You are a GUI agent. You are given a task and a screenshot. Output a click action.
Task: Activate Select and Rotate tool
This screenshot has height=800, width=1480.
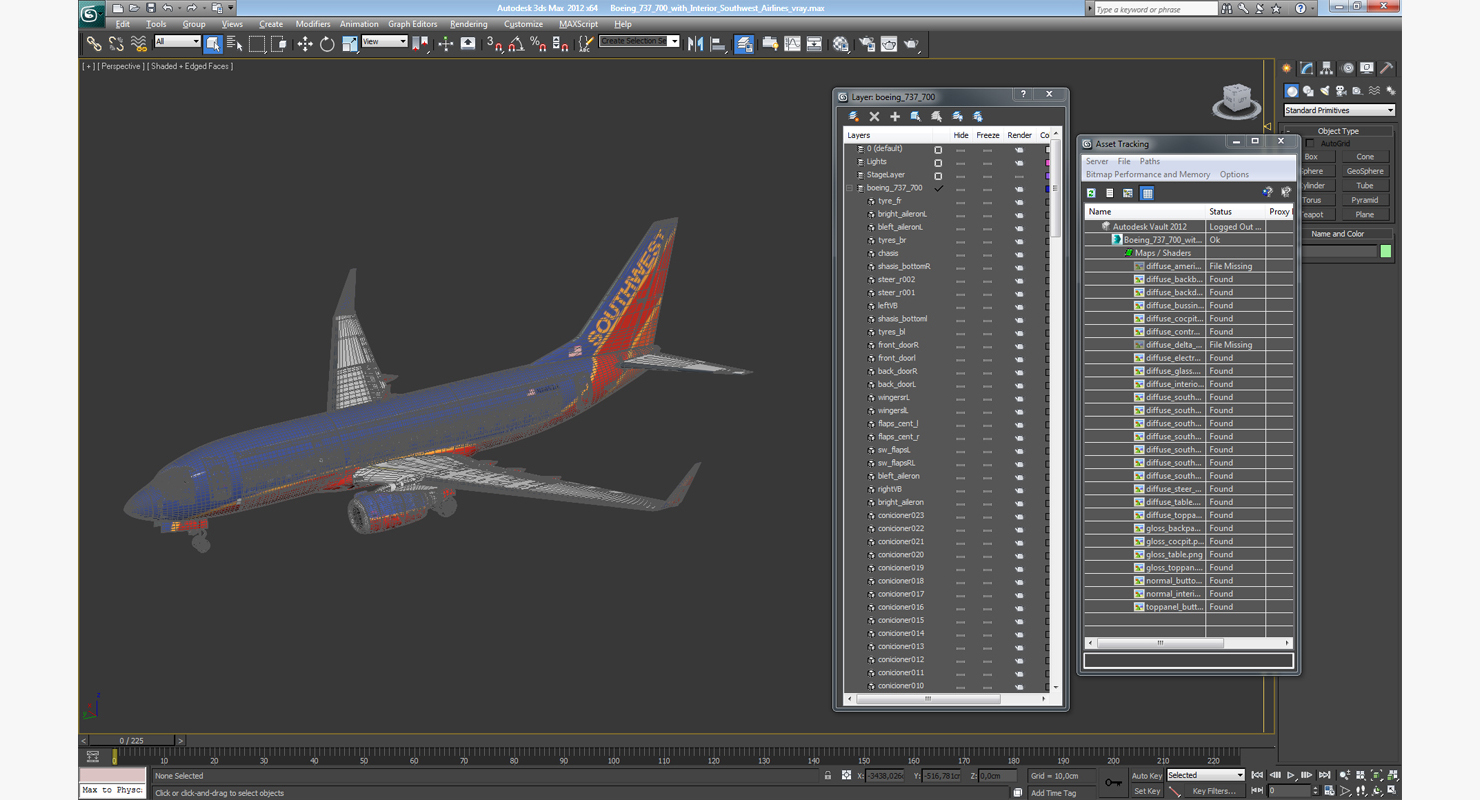[x=327, y=44]
